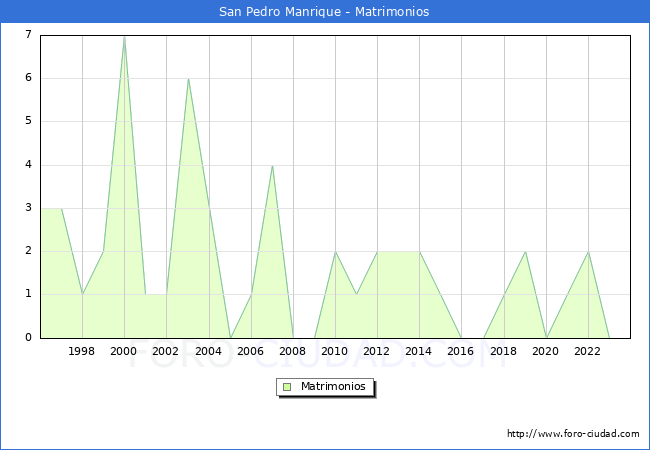Open the foro-ciudad.com URL link

pos(573,434)
